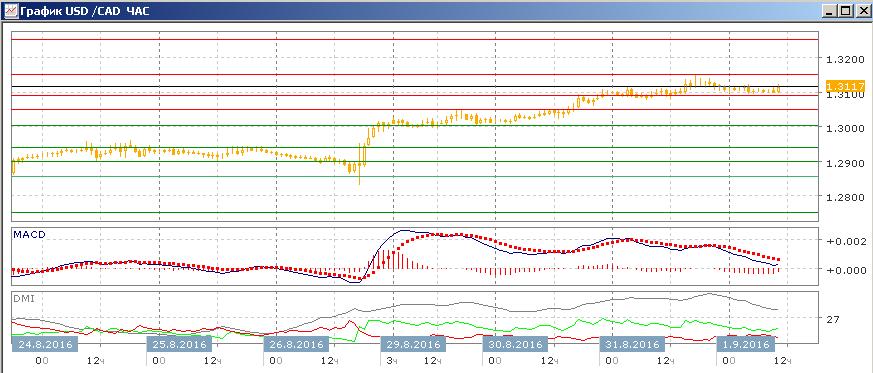Viewport: 873px width, 373px height.
Task: Click the black horizontal current price line
Action: (415, 86)
